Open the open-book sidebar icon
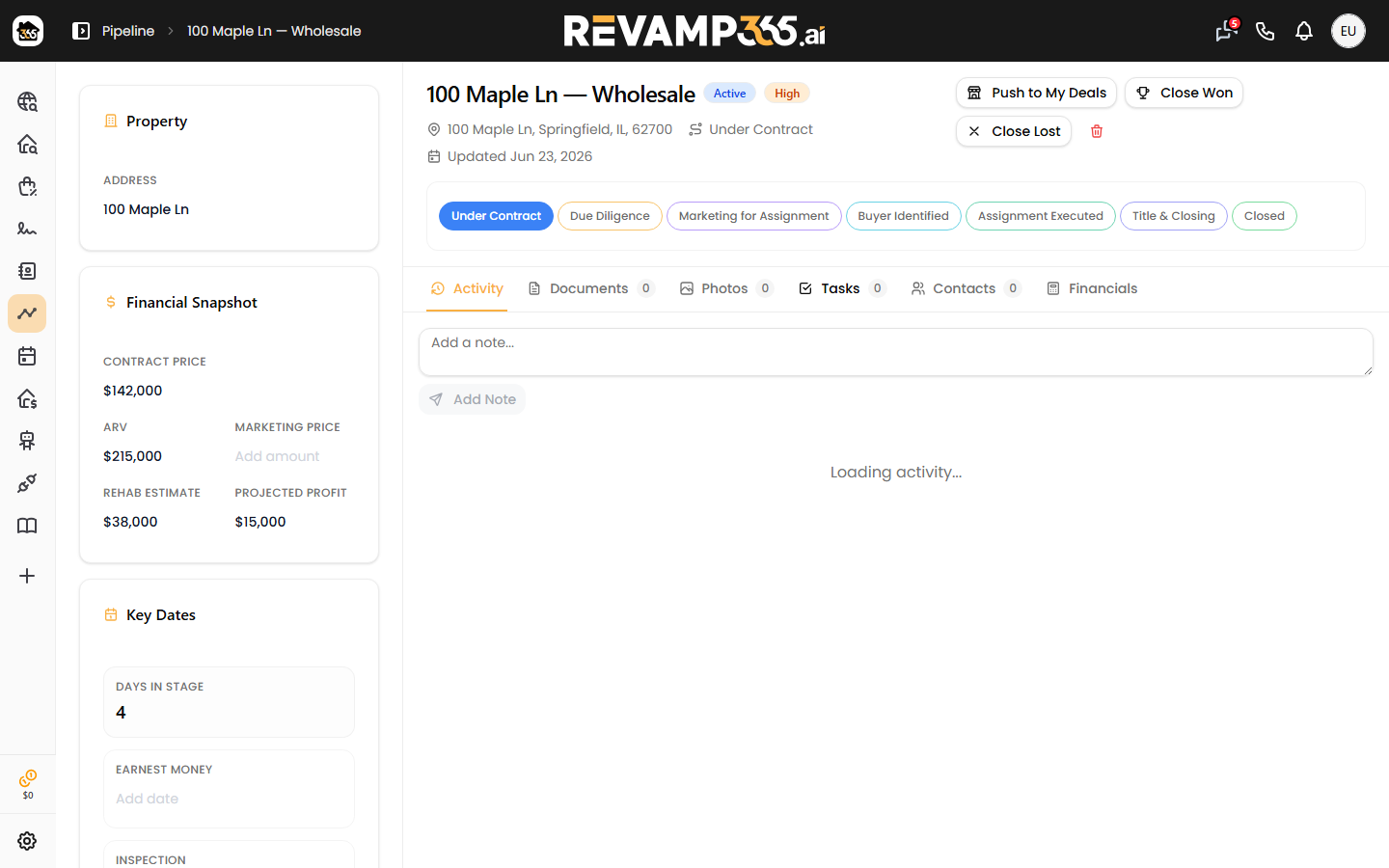1389x868 pixels. 27,526
